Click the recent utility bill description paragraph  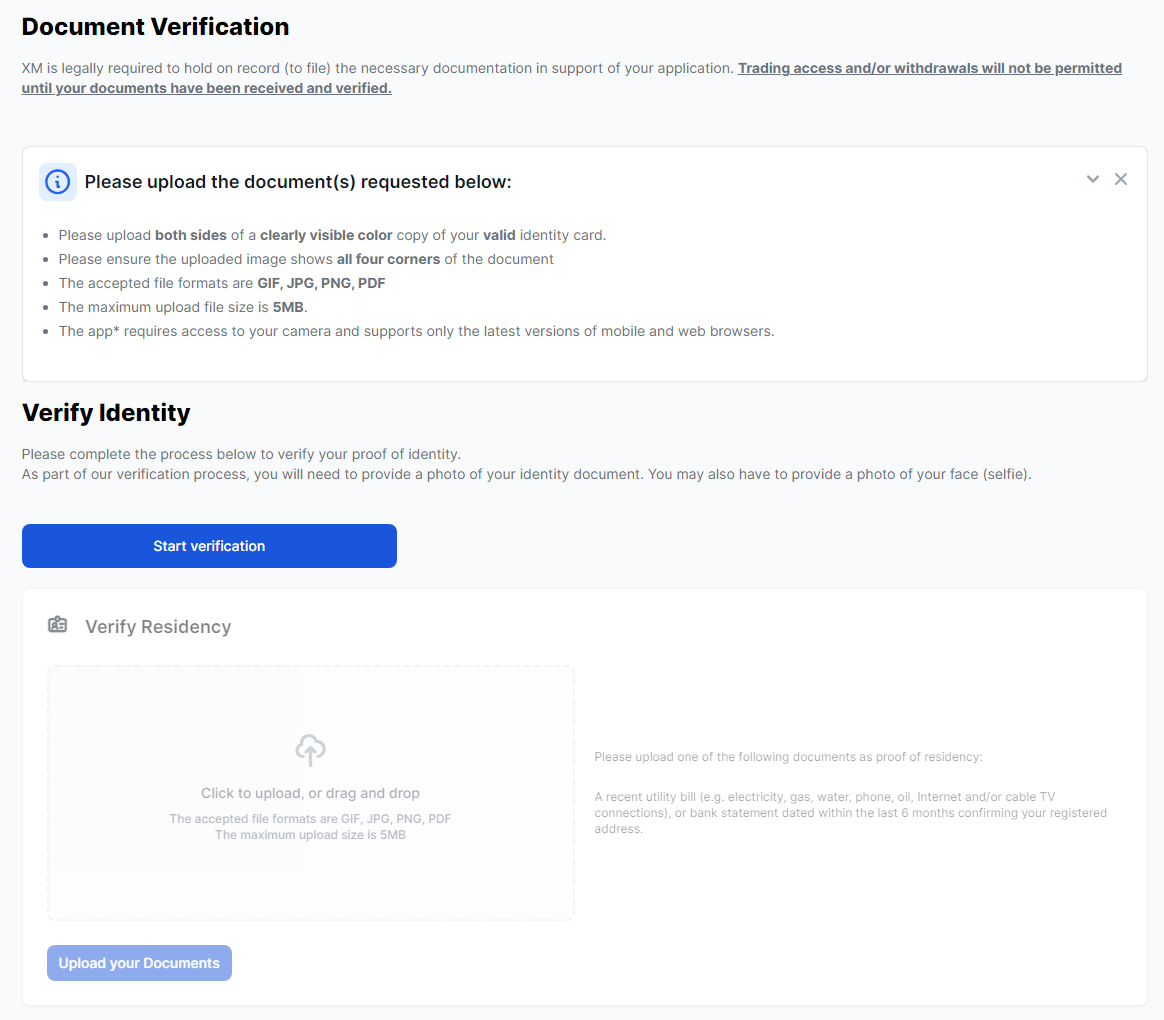[x=850, y=812]
